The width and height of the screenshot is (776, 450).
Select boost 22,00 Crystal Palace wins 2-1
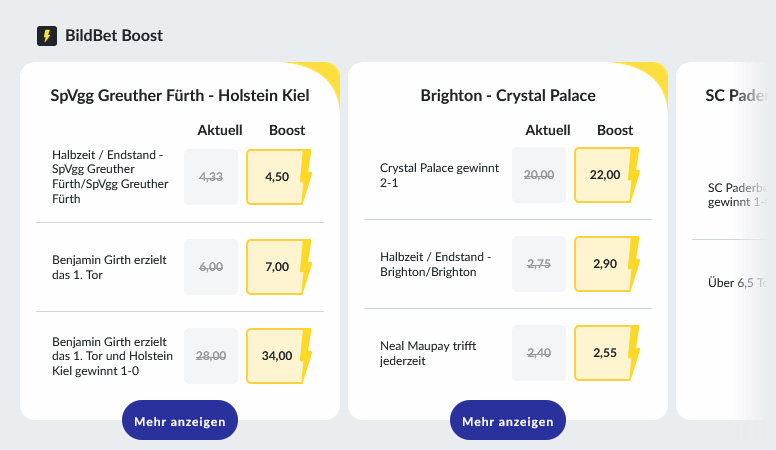(606, 175)
